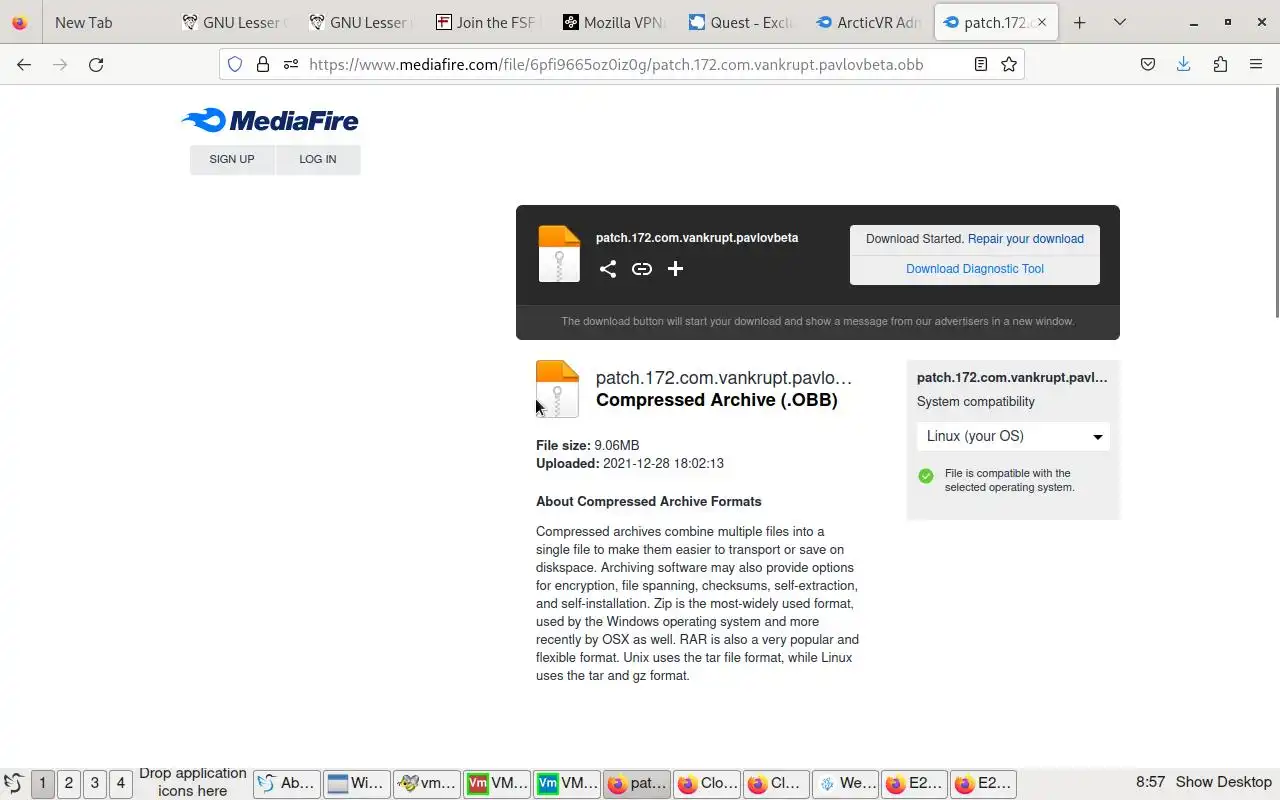The width and height of the screenshot is (1280, 800).
Task: Open a new tab with plus button
Action: [1080, 22]
